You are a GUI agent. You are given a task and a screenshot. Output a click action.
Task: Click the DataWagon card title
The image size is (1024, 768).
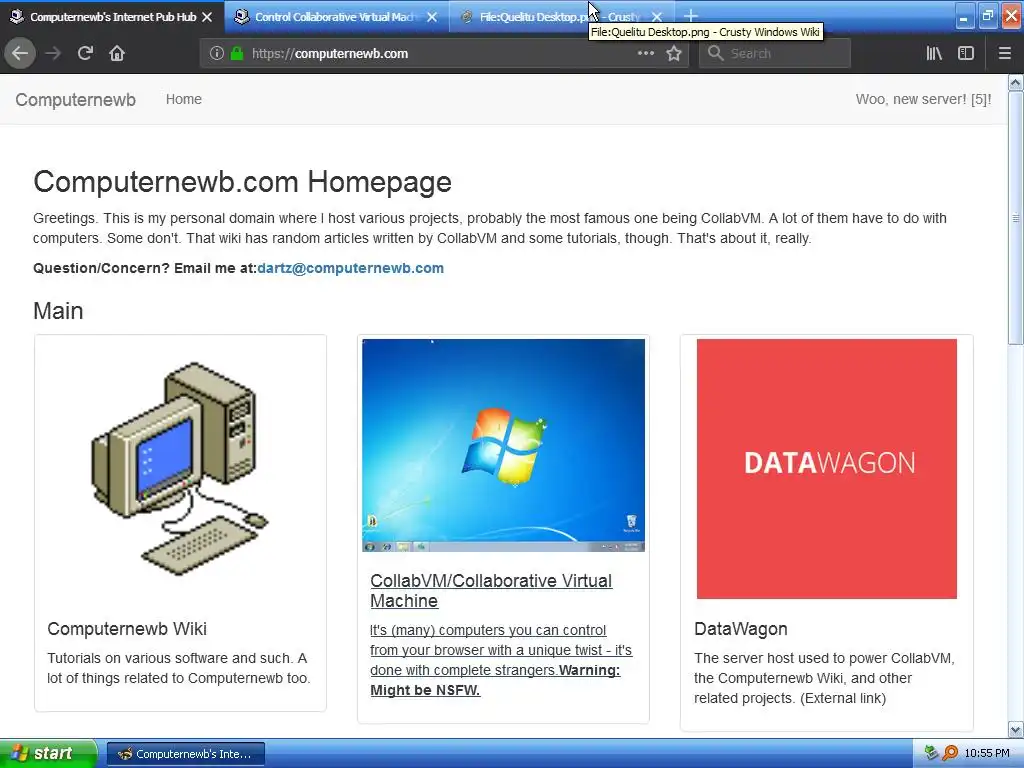(x=741, y=629)
